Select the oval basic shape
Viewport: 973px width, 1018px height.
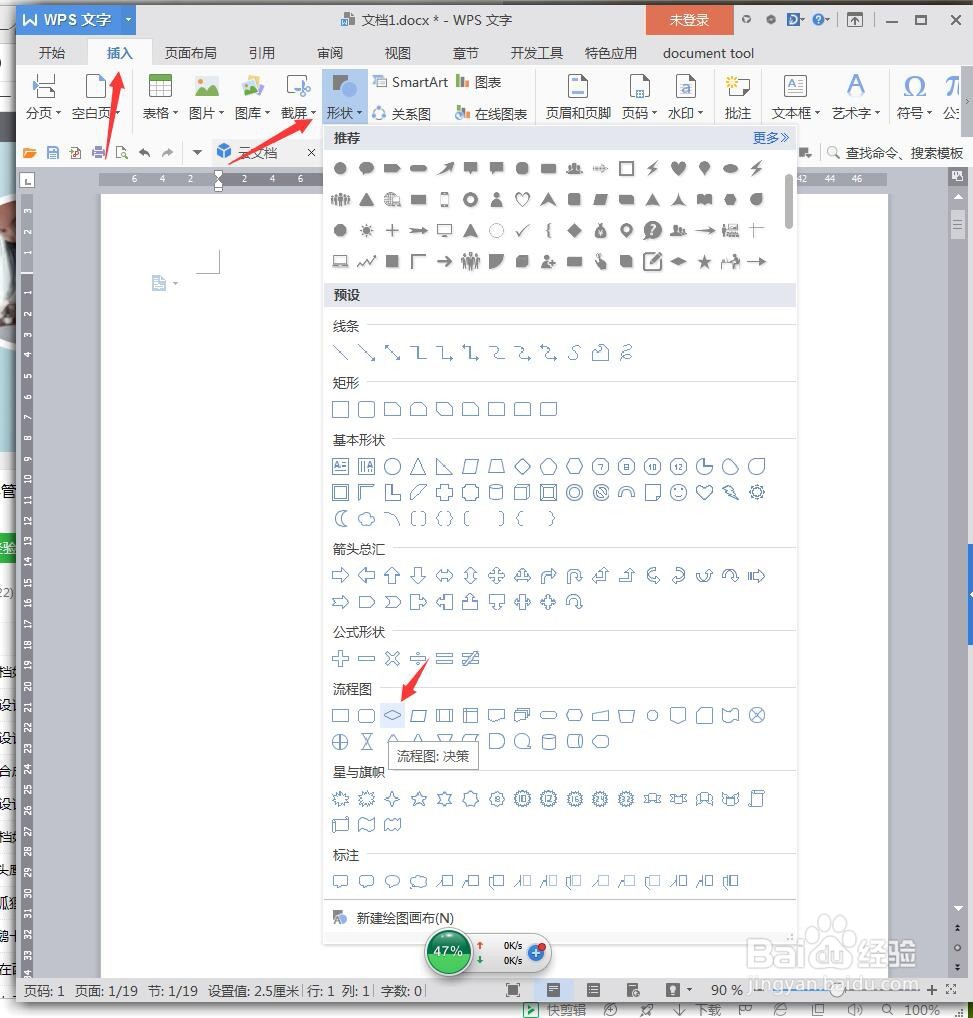pyautogui.click(x=392, y=466)
